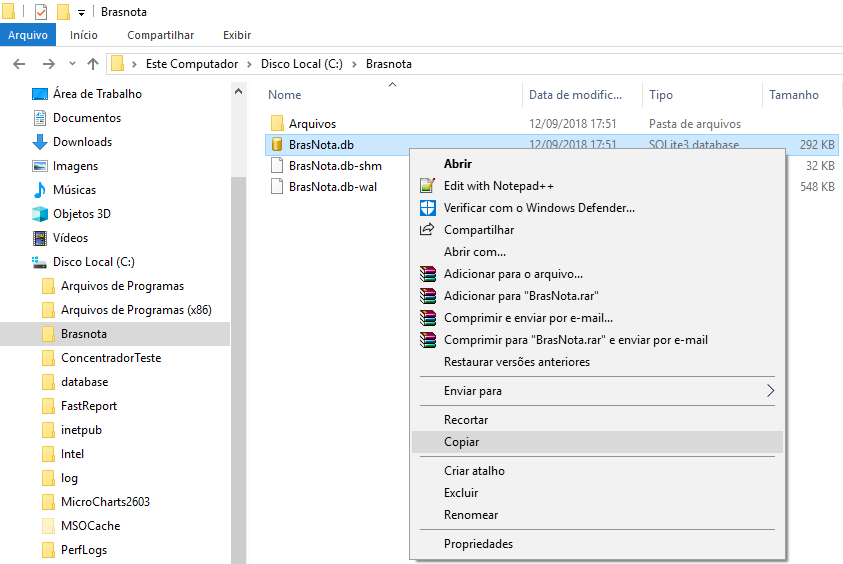
Task: Choose Excluir in the context menu
Action: [x=597, y=493]
